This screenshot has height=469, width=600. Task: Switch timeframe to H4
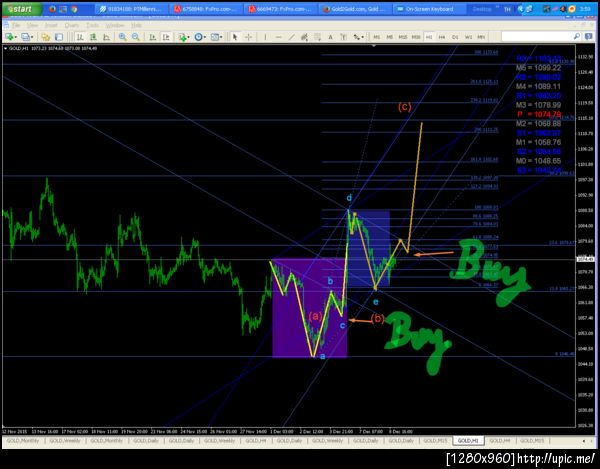tap(442, 37)
